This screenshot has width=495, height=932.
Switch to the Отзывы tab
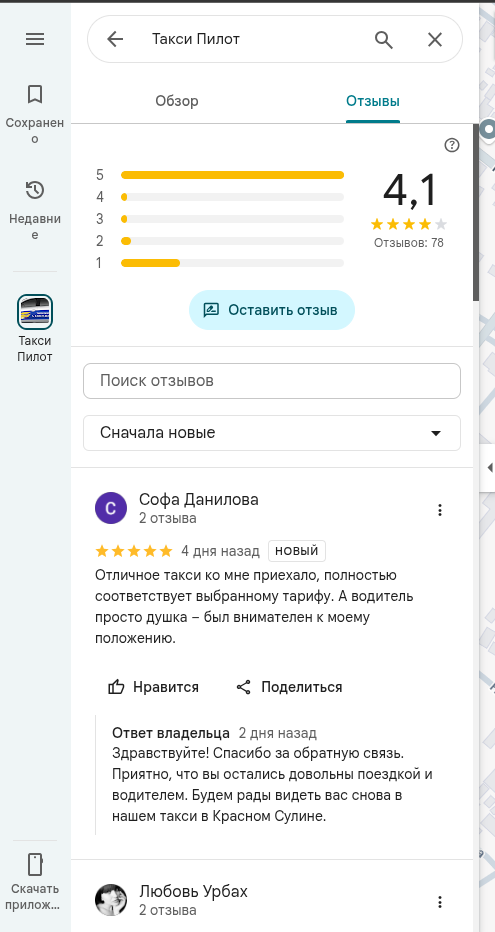pos(373,101)
